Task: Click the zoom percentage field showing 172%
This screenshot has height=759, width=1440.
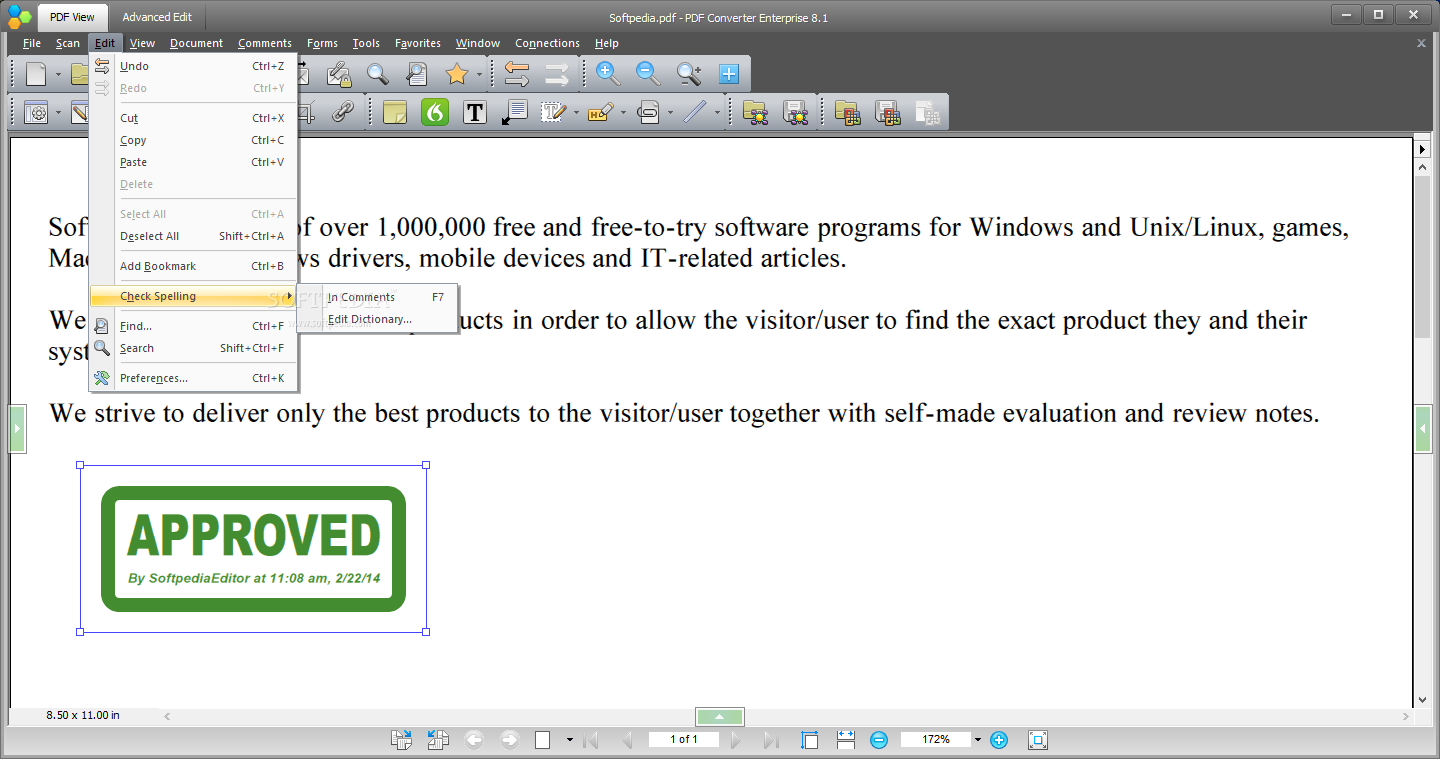Action: click(936, 740)
